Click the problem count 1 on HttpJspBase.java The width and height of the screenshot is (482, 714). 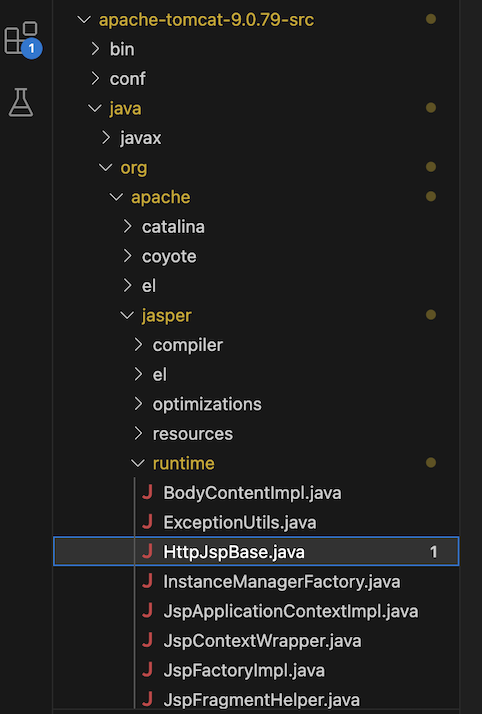pos(433,552)
